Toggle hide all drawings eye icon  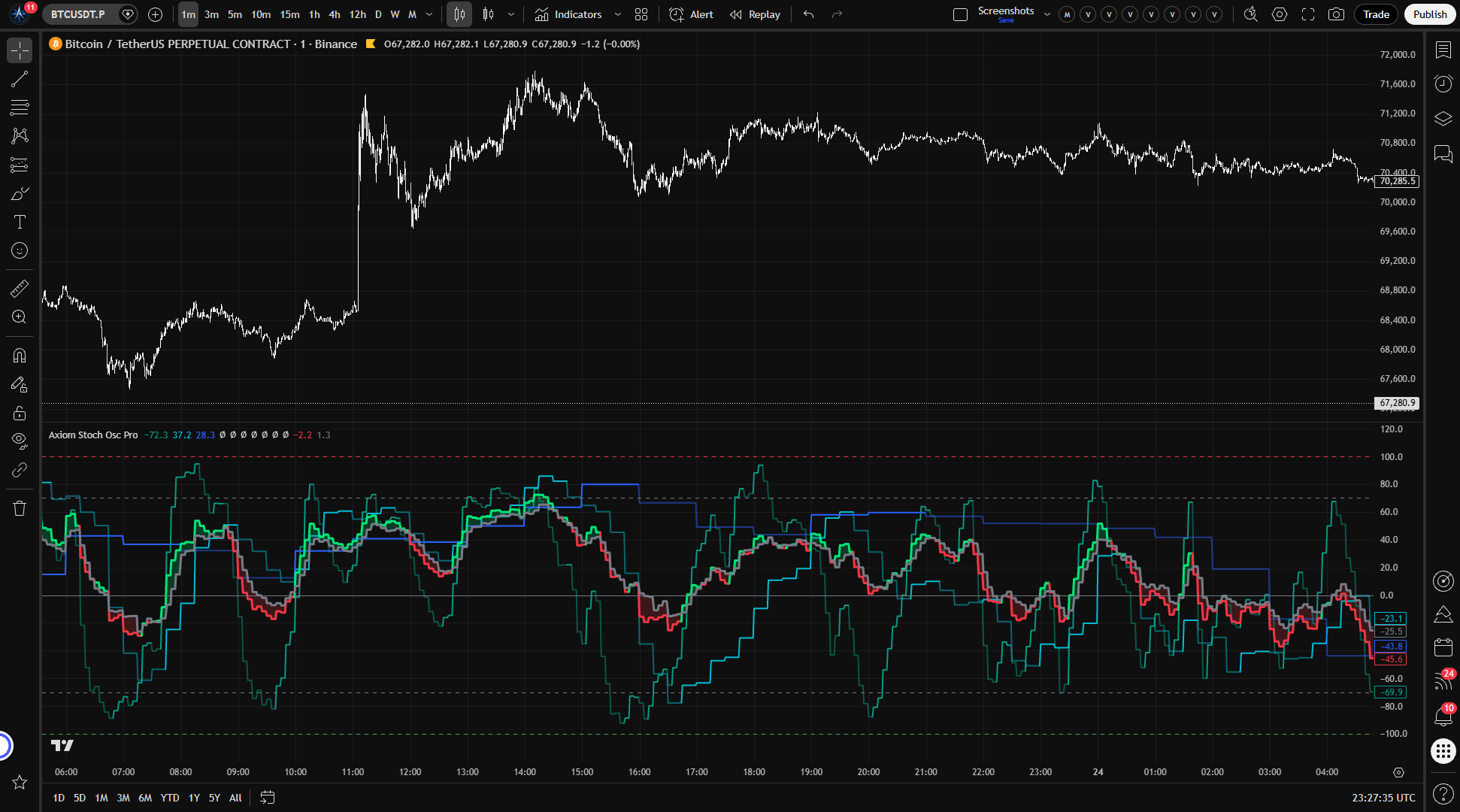(x=20, y=440)
